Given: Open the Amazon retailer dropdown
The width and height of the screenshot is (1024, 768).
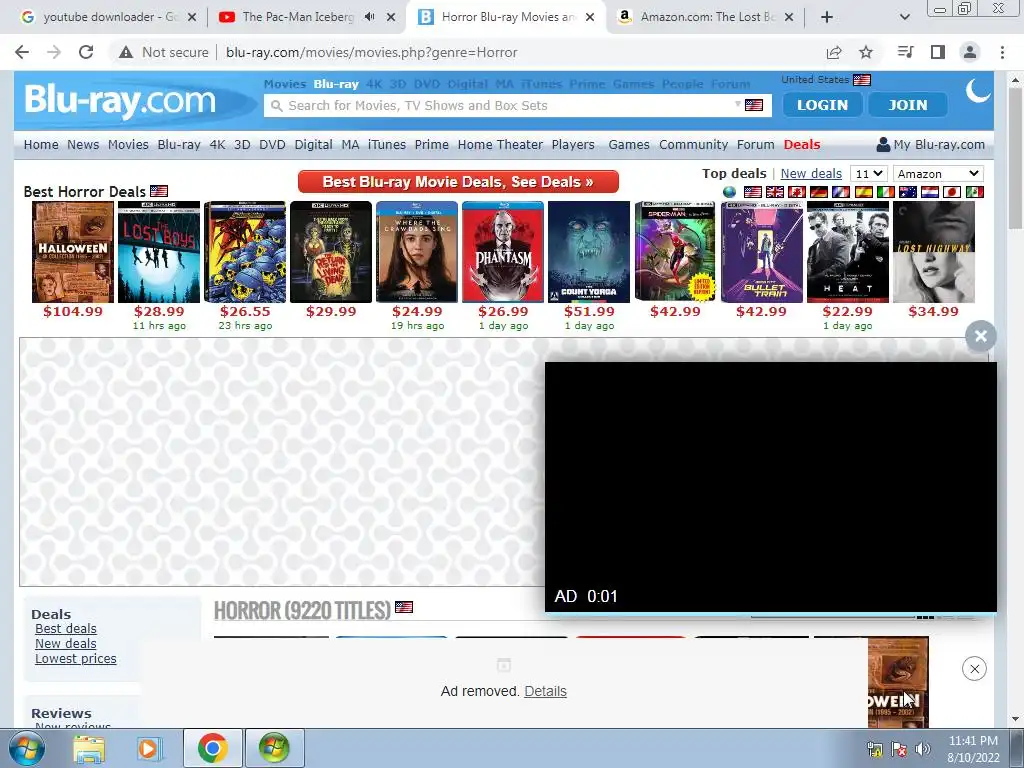Looking at the screenshot, I should [x=938, y=174].
